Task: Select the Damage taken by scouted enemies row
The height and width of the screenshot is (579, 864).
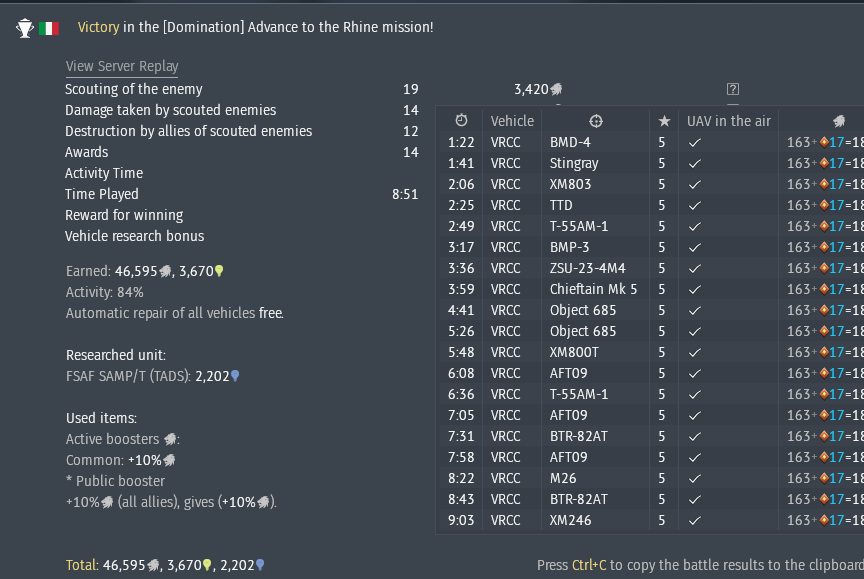Action: point(242,110)
